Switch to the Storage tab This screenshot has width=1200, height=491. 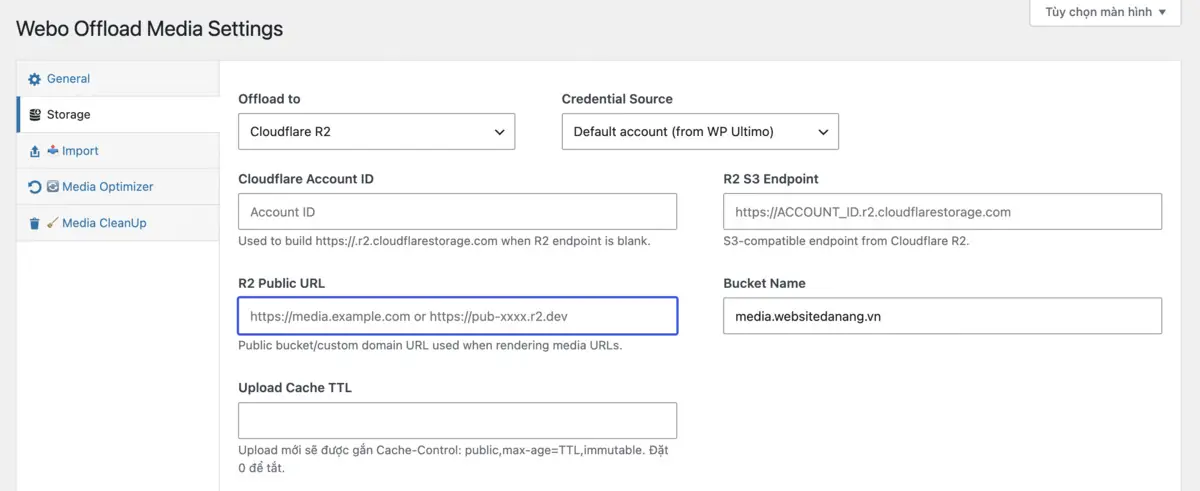[x=118, y=114]
